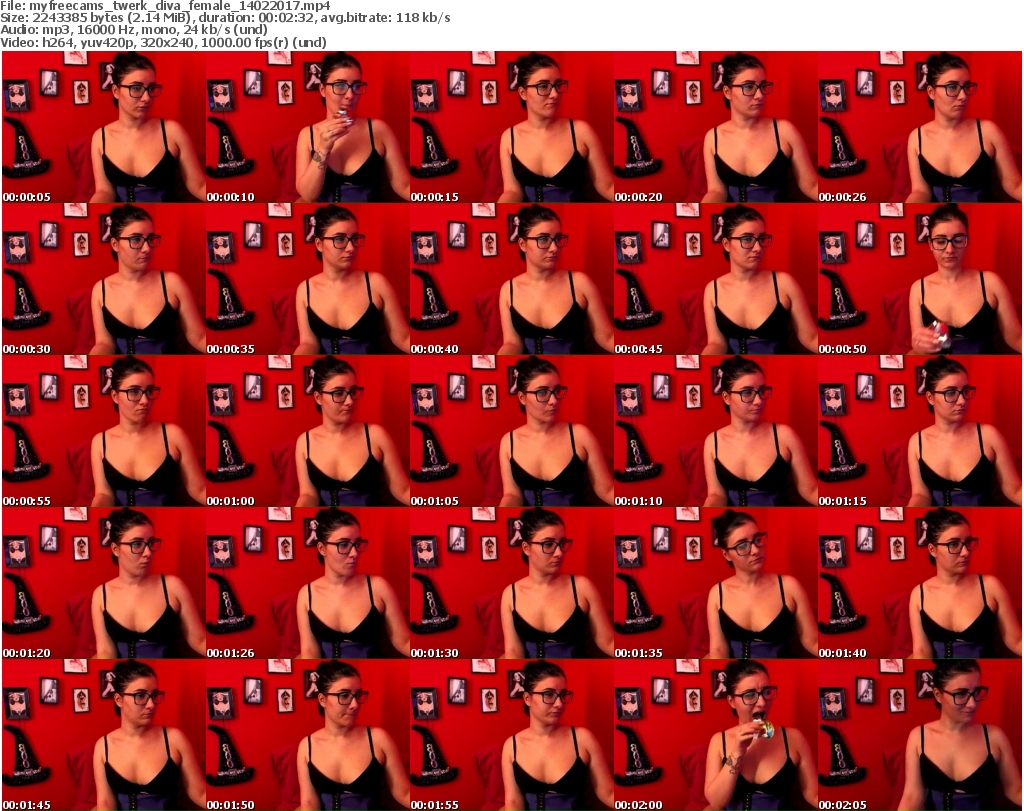
Task: Open the frame at 00:00:50
Action: [x=919, y=279]
